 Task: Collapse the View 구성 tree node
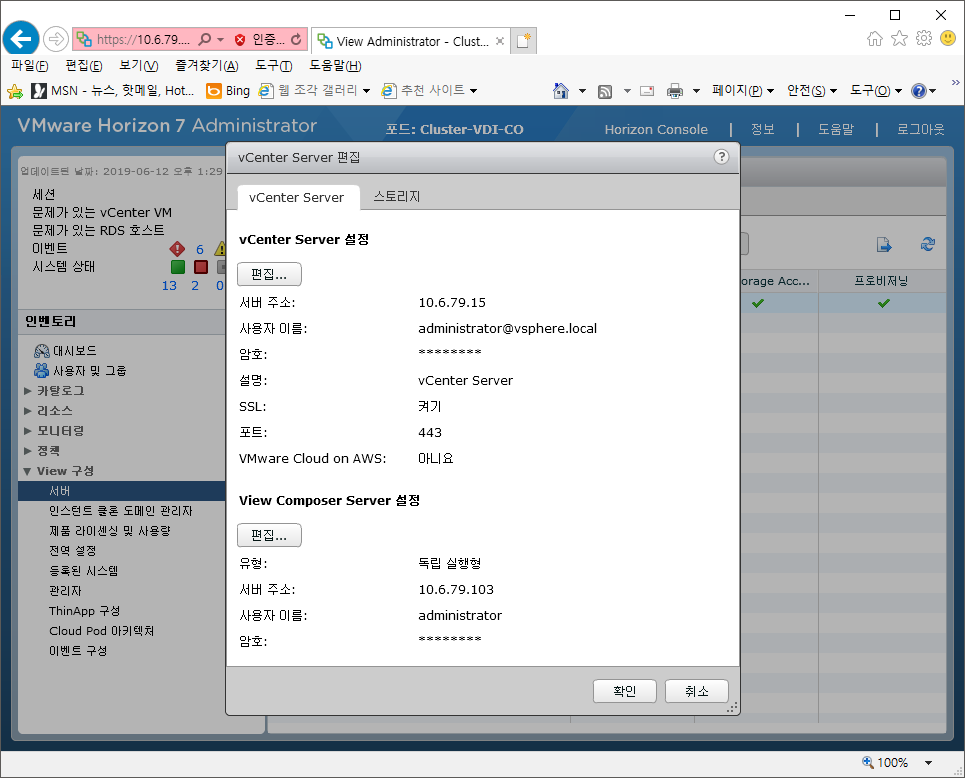click(28, 471)
